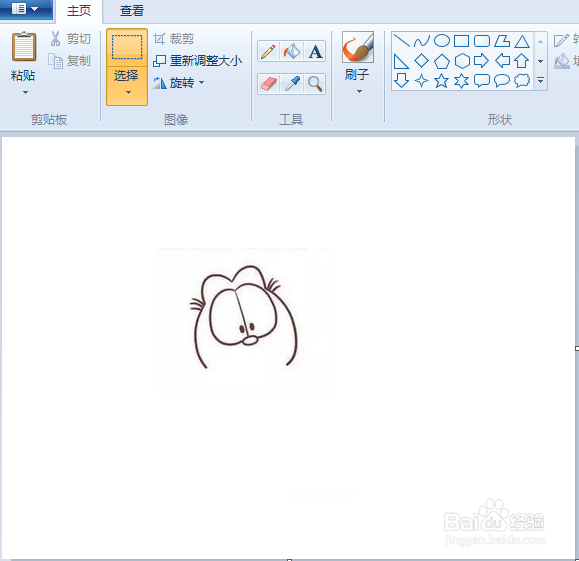Select the Curve shape
Image resolution: width=579 pixels, height=561 pixels.
click(x=422, y=41)
